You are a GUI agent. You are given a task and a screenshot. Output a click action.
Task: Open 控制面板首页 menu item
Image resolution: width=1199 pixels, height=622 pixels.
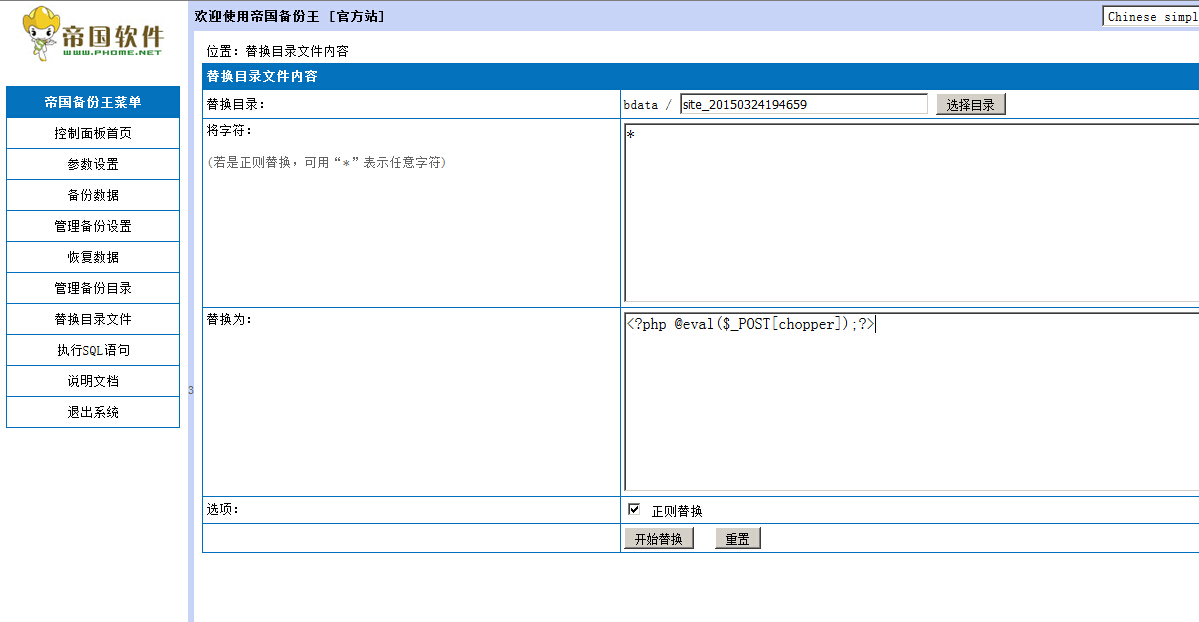coord(93,133)
